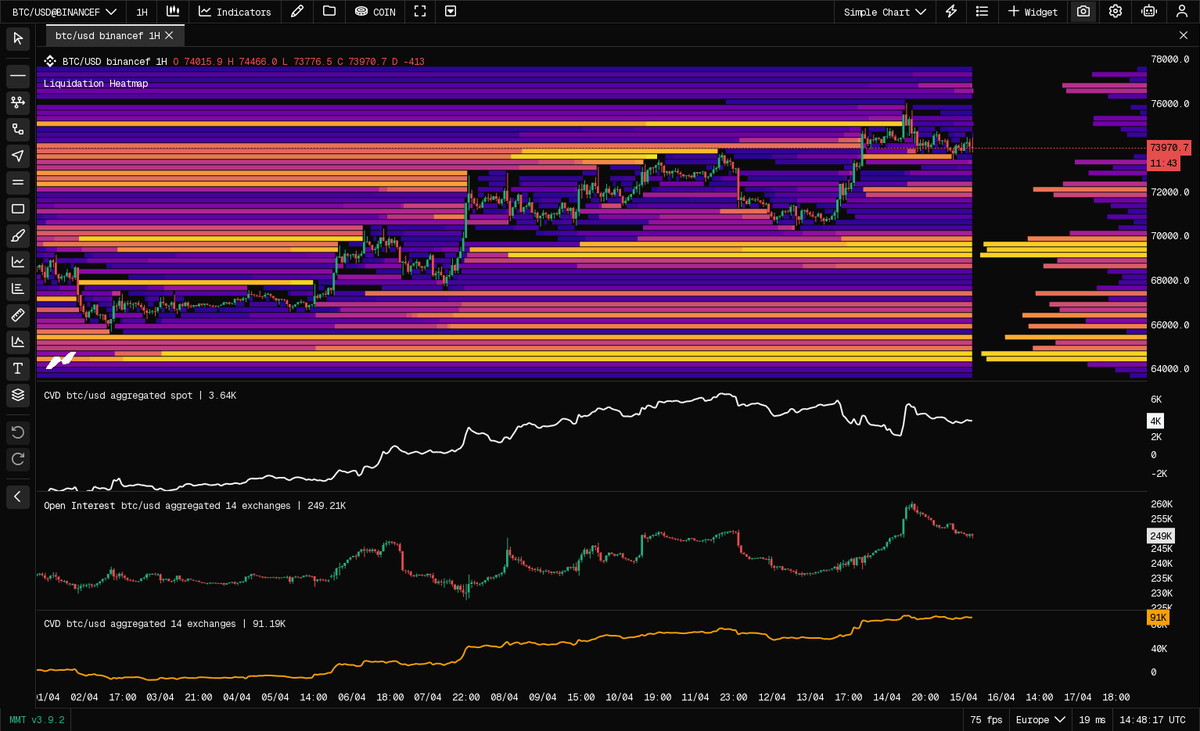The image size is (1200, 731).
Task: Open the BTC/USD@BINANCEF symbol selector
Action: [x=63, y=12]
